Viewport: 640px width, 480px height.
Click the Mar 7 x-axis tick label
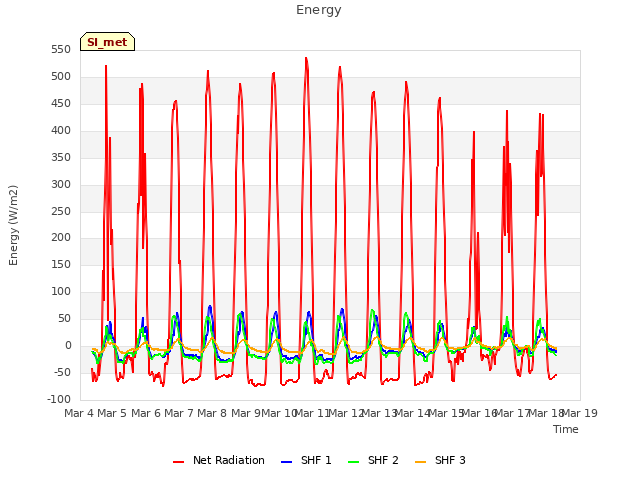[x=179, y=413]
